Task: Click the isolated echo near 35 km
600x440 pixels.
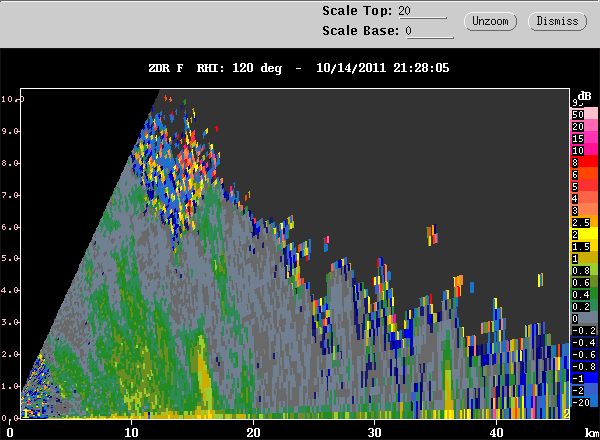Action: tap(432, 235)
